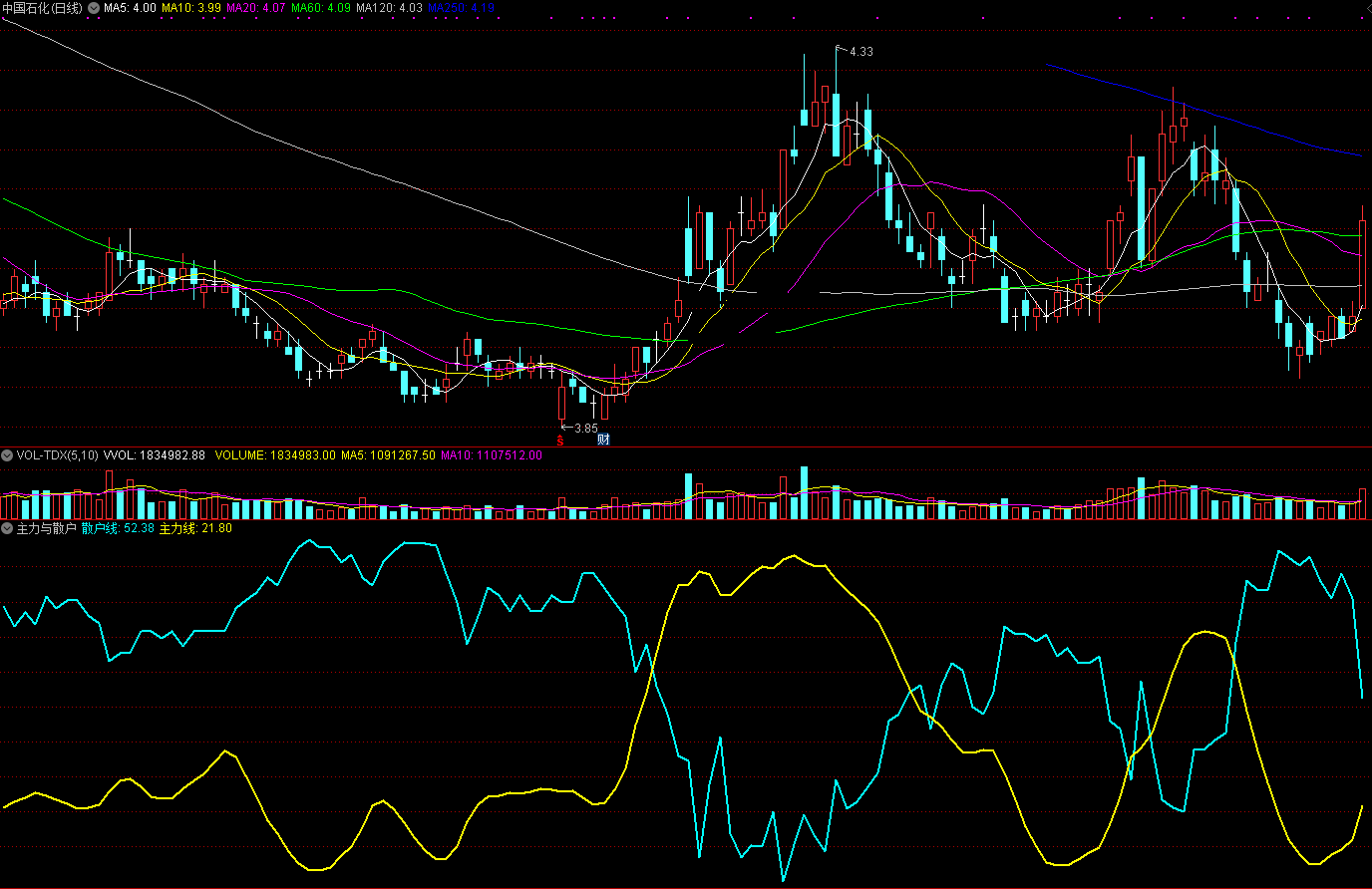This screenshot has width=1372, height=889.
Task: Open the VOL-TDX indicator dropdown arrow
Action: pyautogui.click(x=8, y=455)
